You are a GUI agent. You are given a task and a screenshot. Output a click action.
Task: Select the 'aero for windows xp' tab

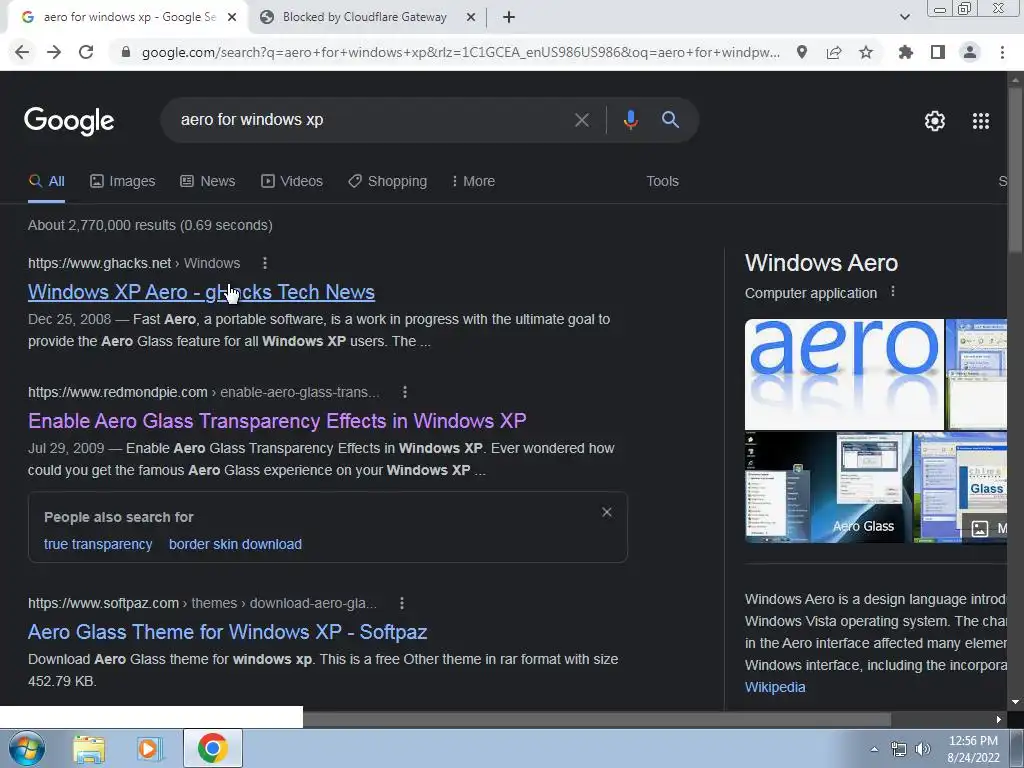point(128,18)
